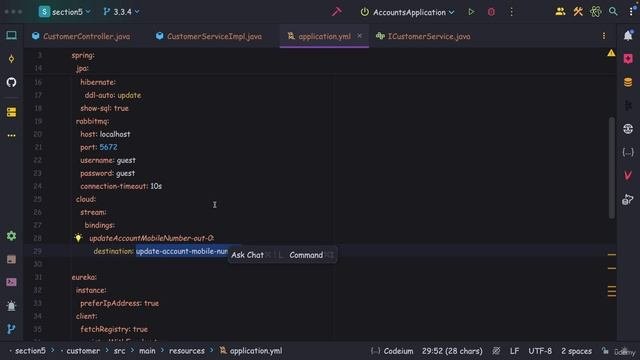Open Codeium status bar widget
Image resolution: width=640 pixels, height=360 pixels.
tap(392, 351)
